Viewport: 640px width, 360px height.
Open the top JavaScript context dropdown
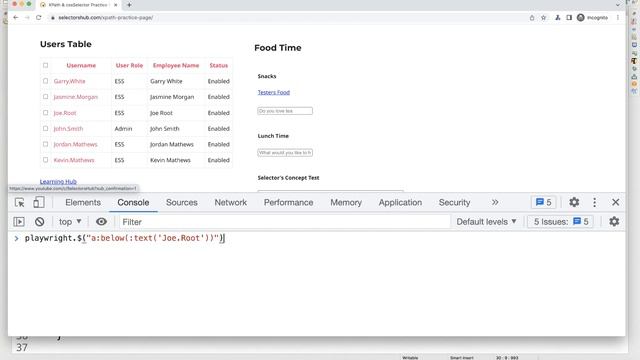[x=70, y=222]
